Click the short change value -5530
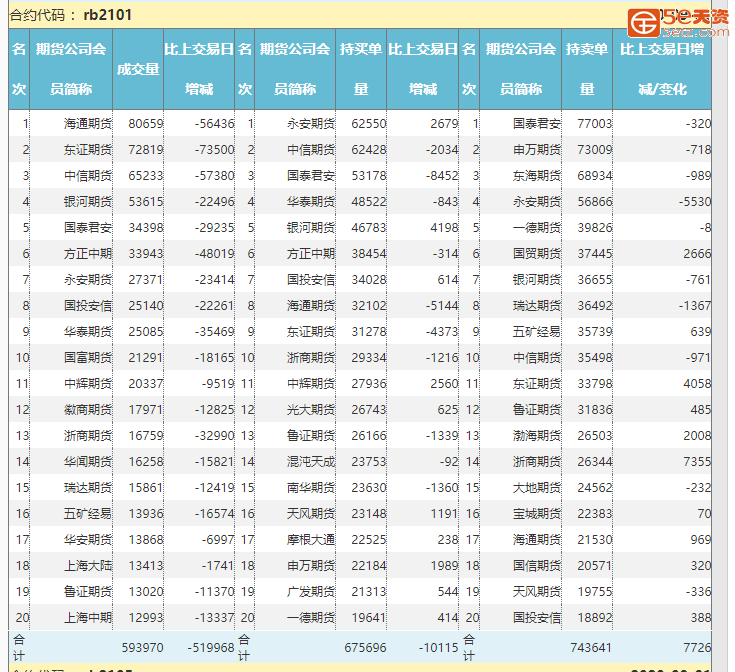735x672 pixels. (695, 202)
